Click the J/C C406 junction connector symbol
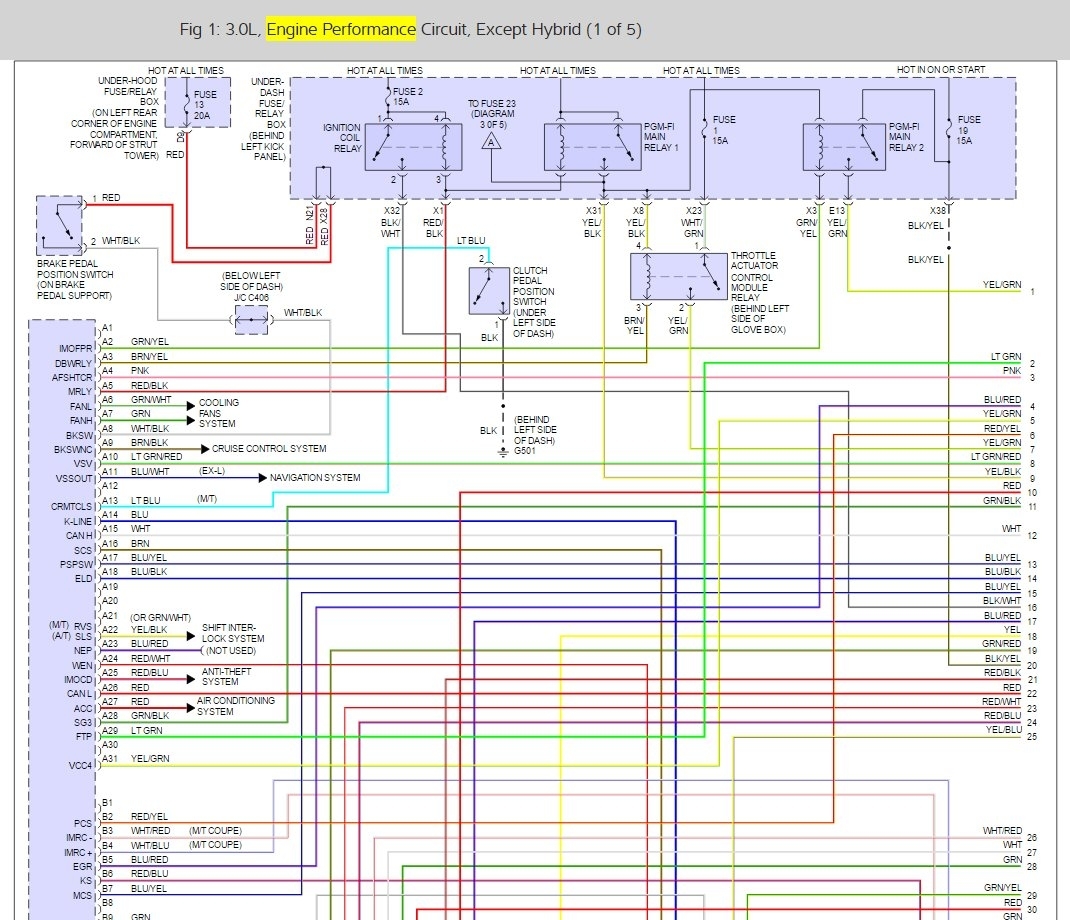 251,321
